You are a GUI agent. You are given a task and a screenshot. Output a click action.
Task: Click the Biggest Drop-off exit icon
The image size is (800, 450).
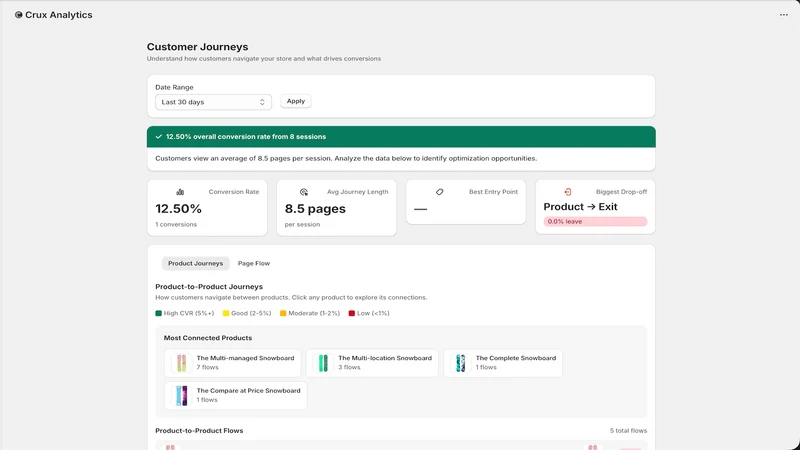coord(568,192)
